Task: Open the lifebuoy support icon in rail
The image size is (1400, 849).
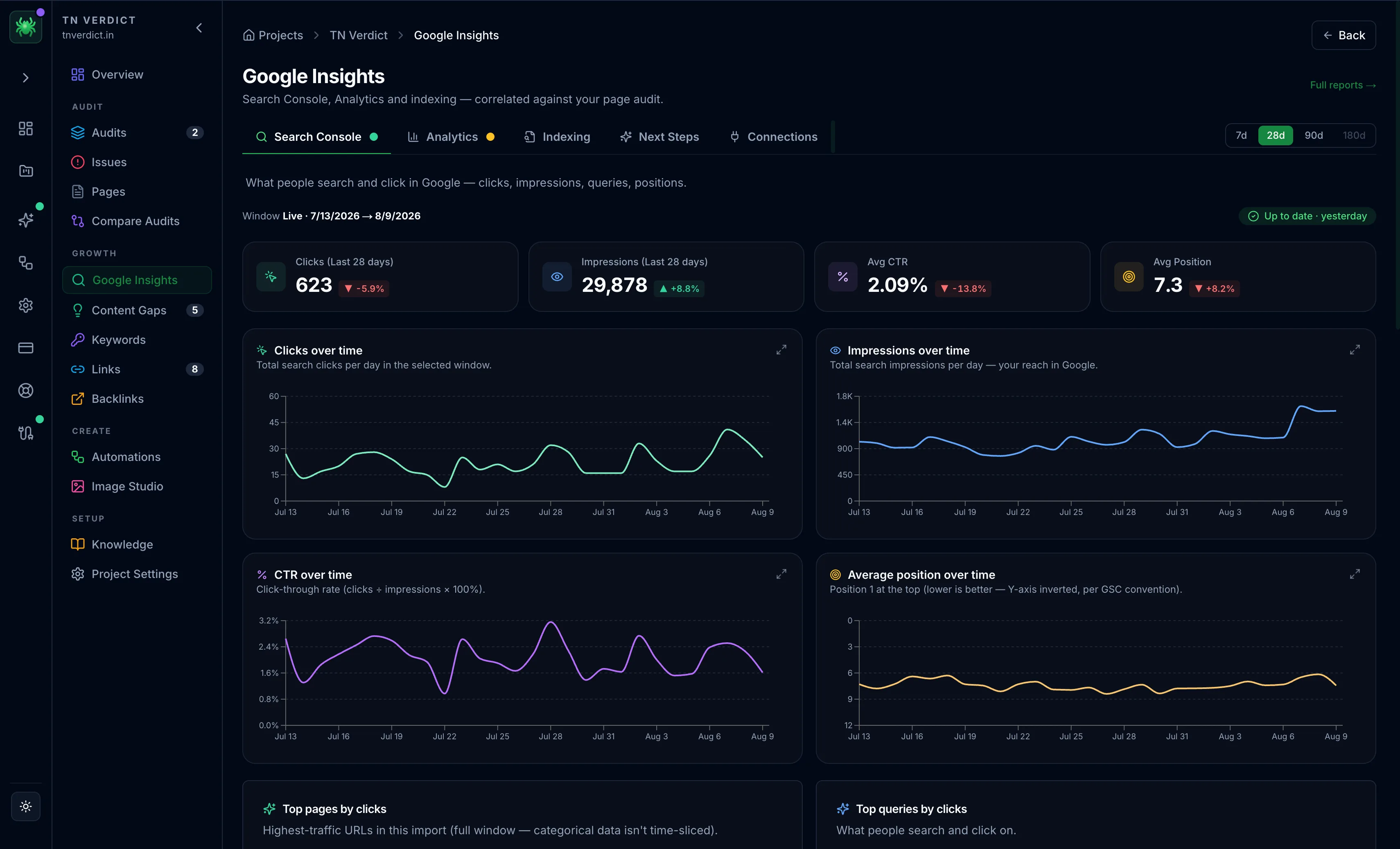Action: tap(25, 391)
